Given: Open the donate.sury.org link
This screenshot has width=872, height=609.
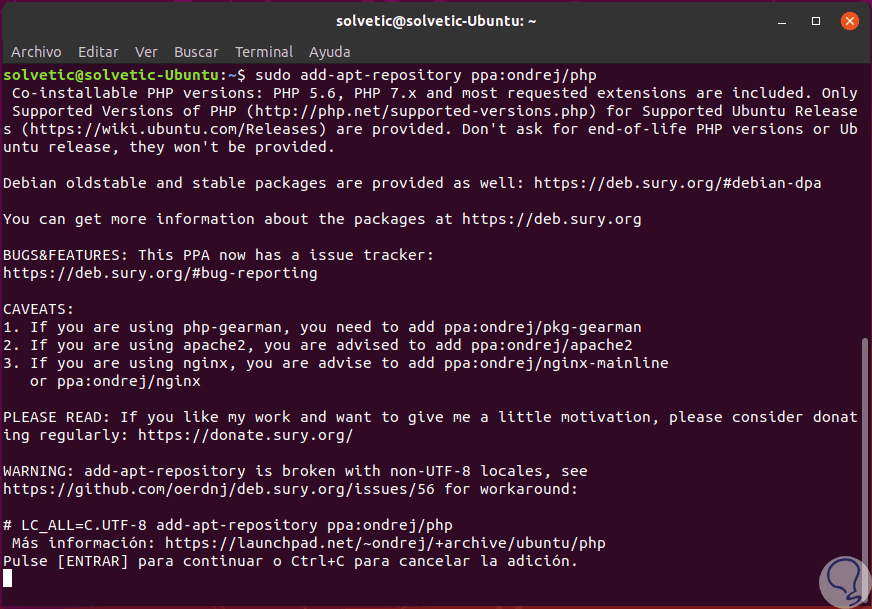Looking at the screenshot, I should [245, 435].
